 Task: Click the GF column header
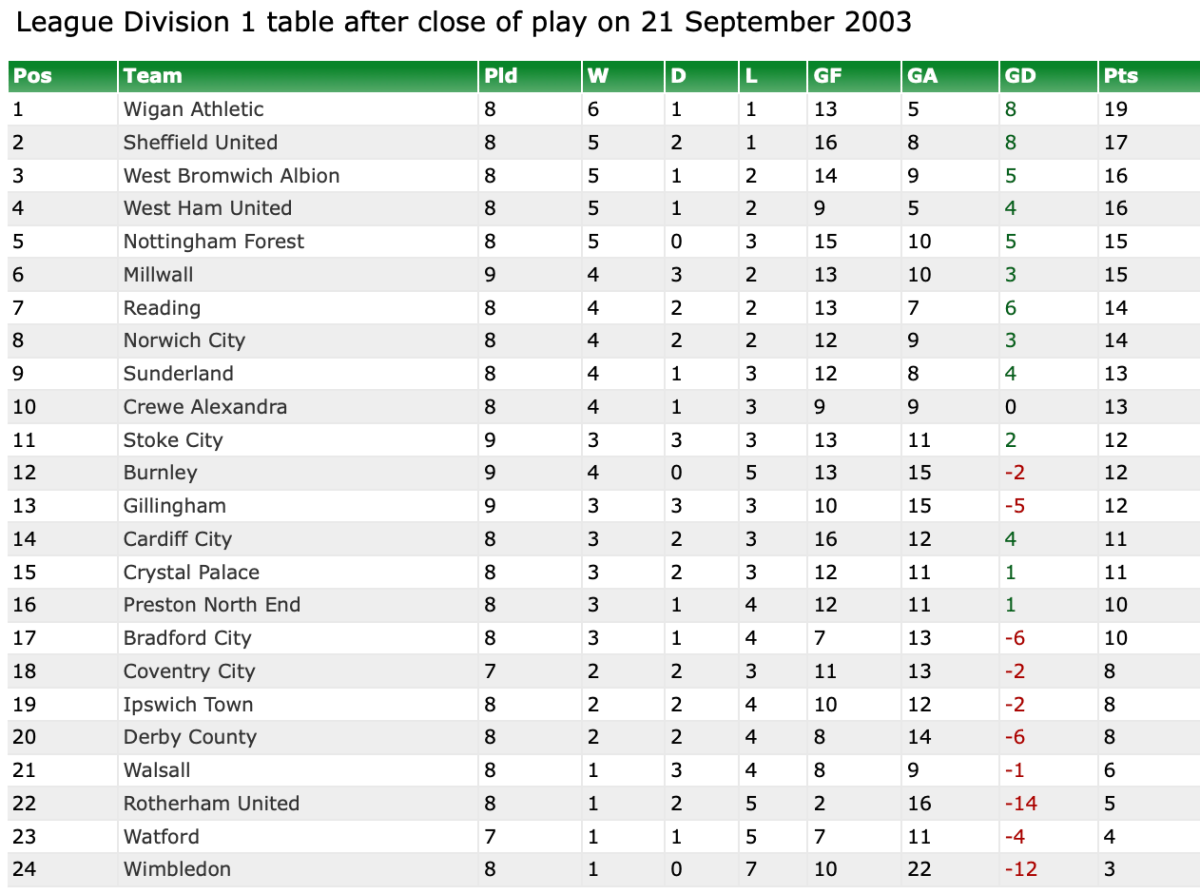coord(827,76)
